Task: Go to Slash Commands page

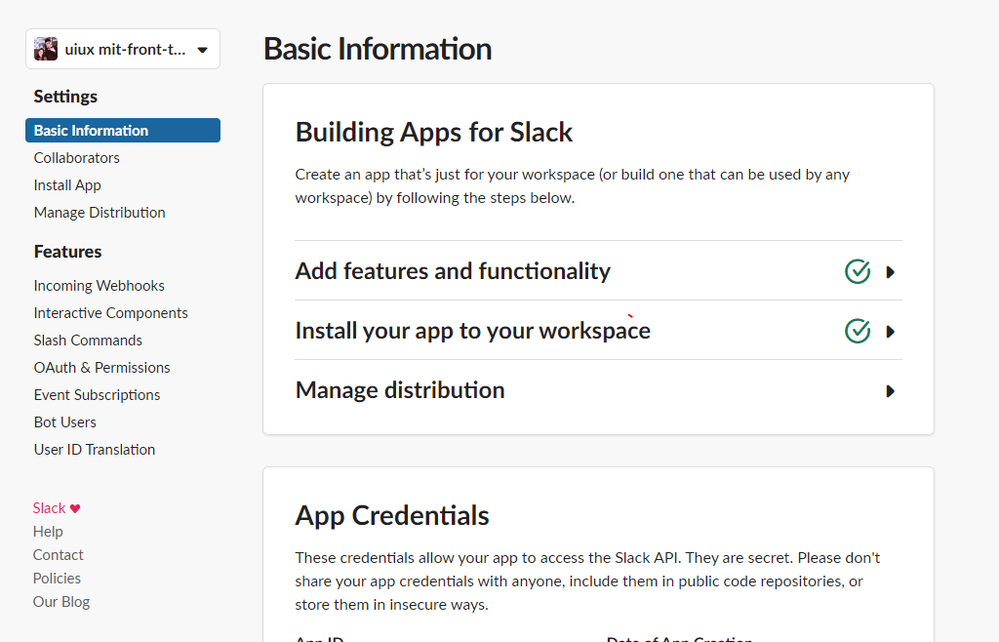Action: [x=88, y=341]
